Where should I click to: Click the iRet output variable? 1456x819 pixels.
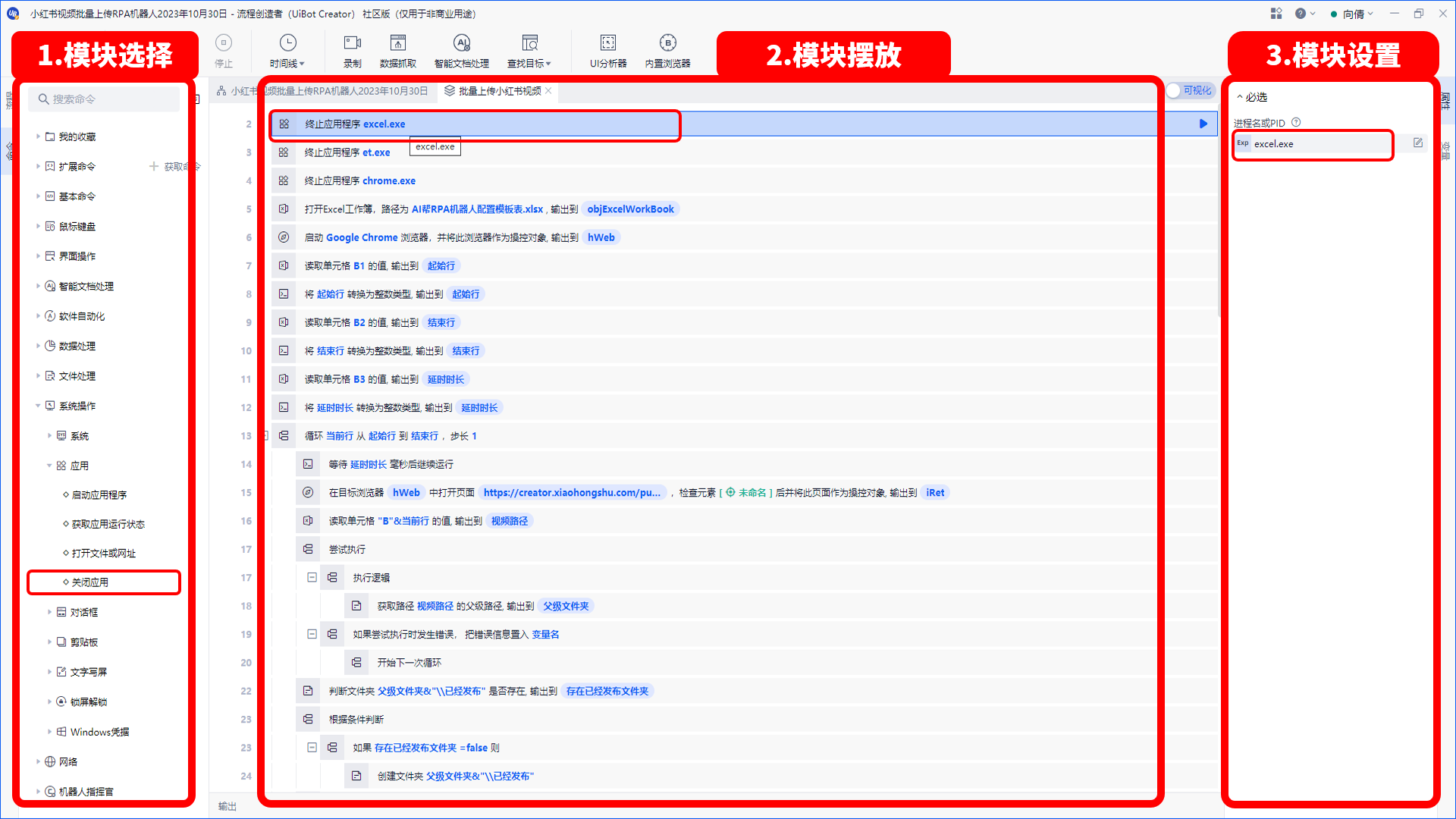point(935,493)
